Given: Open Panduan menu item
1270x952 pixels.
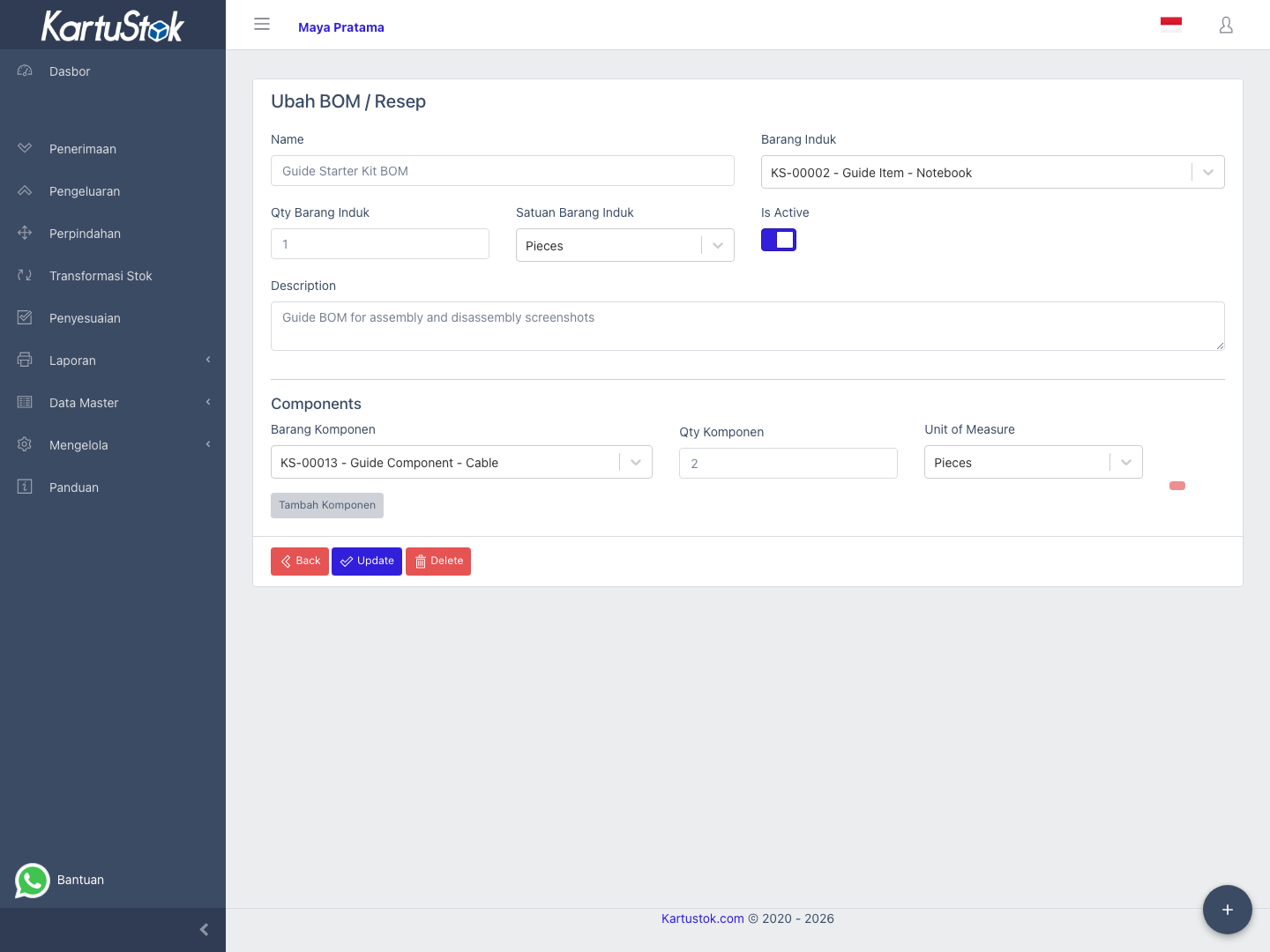Looking at the screenshot, I should [113, 487].
